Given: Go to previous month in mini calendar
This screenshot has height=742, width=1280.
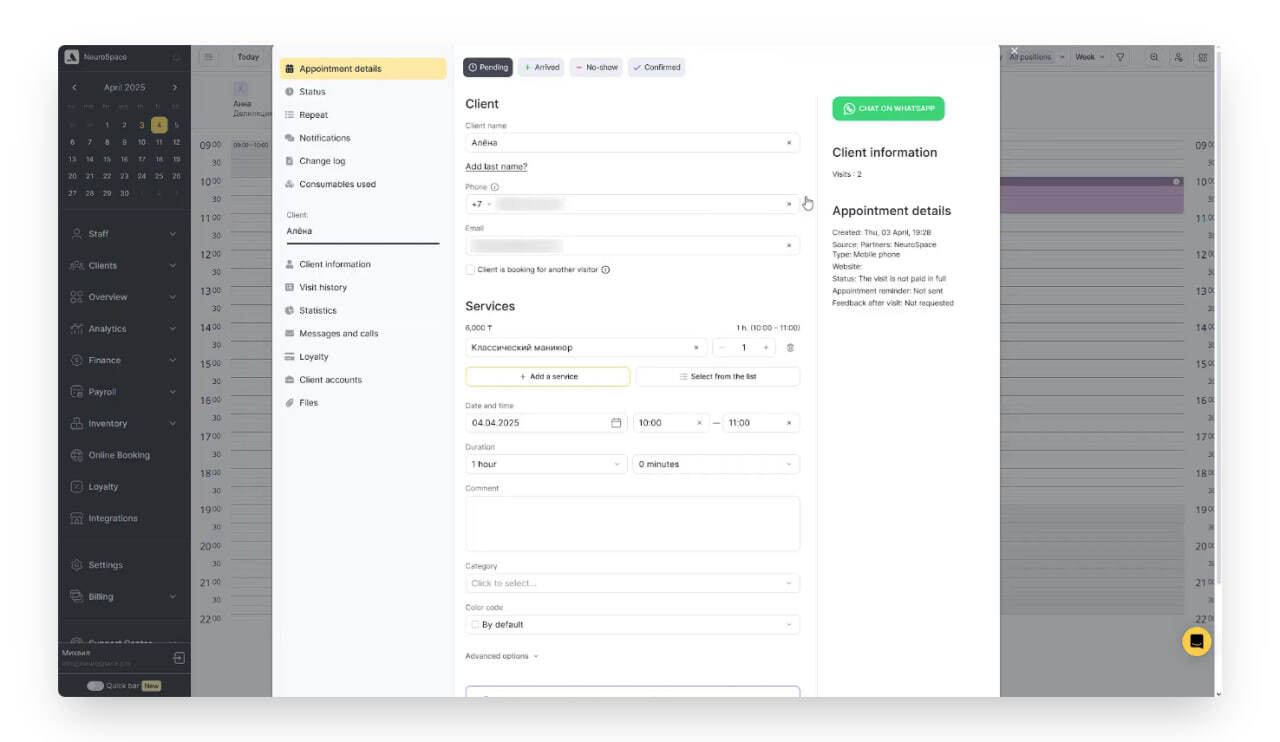Looking at the screenshot, I should pyautogui.click(x=74, y=88).
